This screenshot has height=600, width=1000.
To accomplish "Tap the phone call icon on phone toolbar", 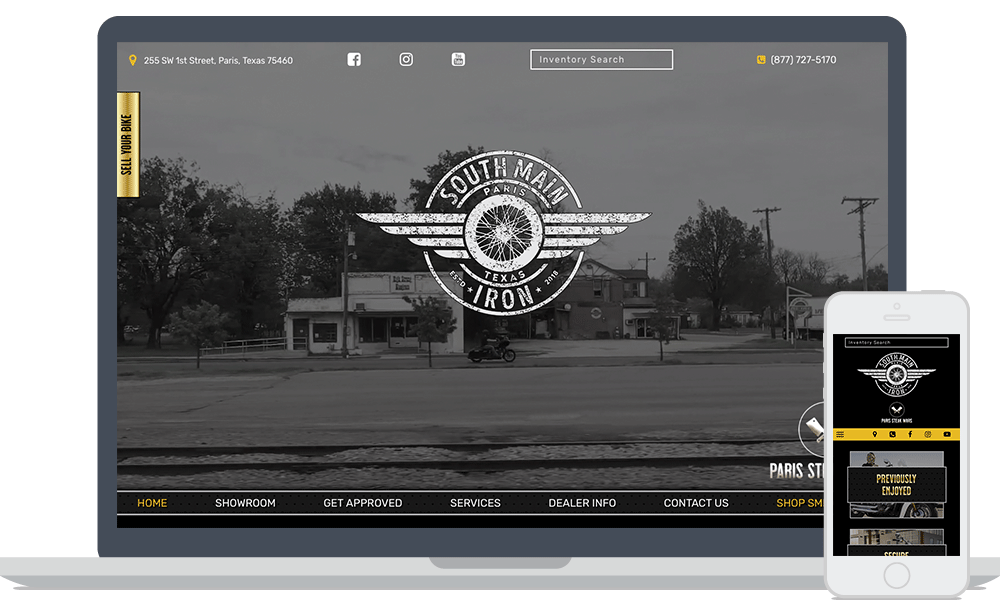I will pos(892,434).
